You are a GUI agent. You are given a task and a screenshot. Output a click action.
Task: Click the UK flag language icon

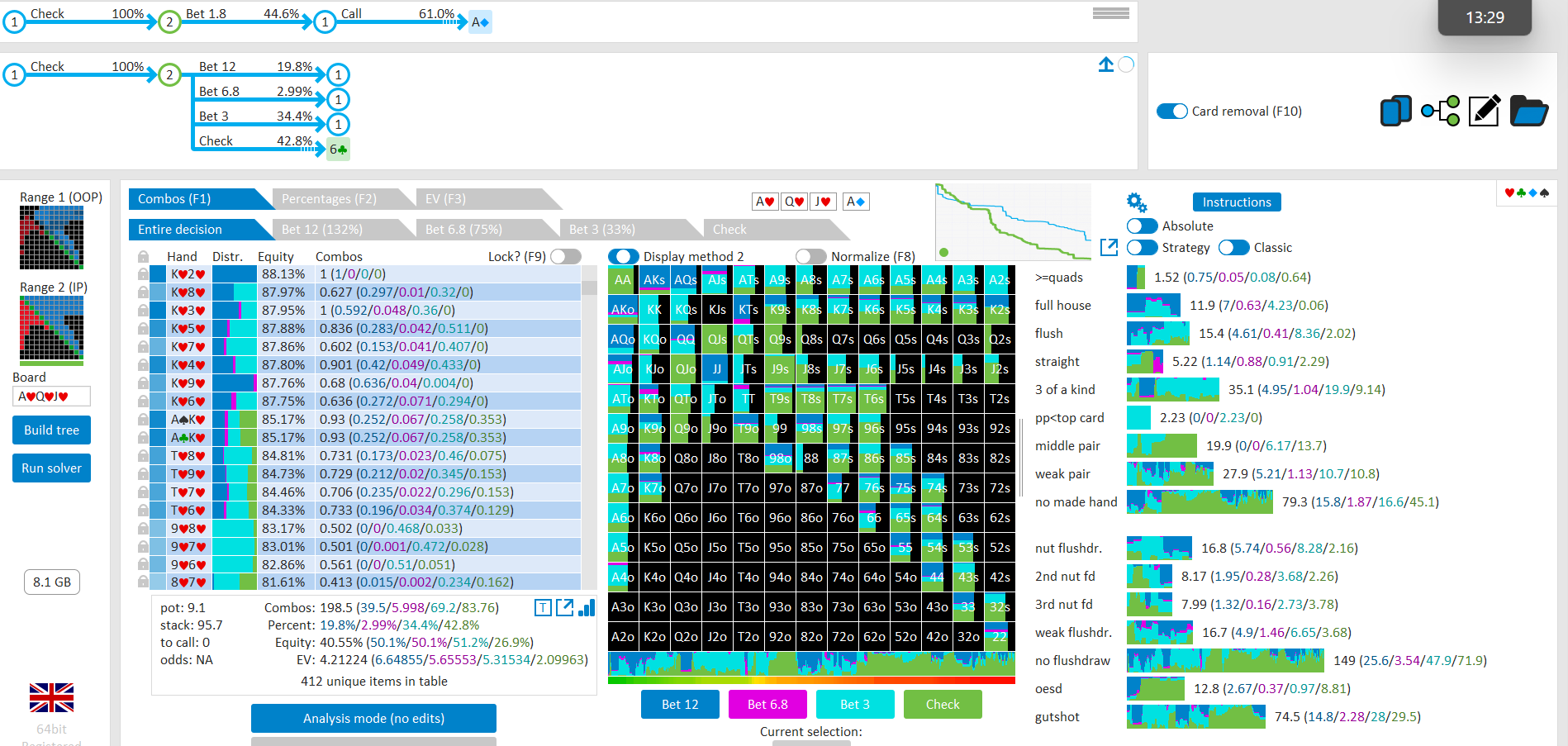(x=51, y=697)
